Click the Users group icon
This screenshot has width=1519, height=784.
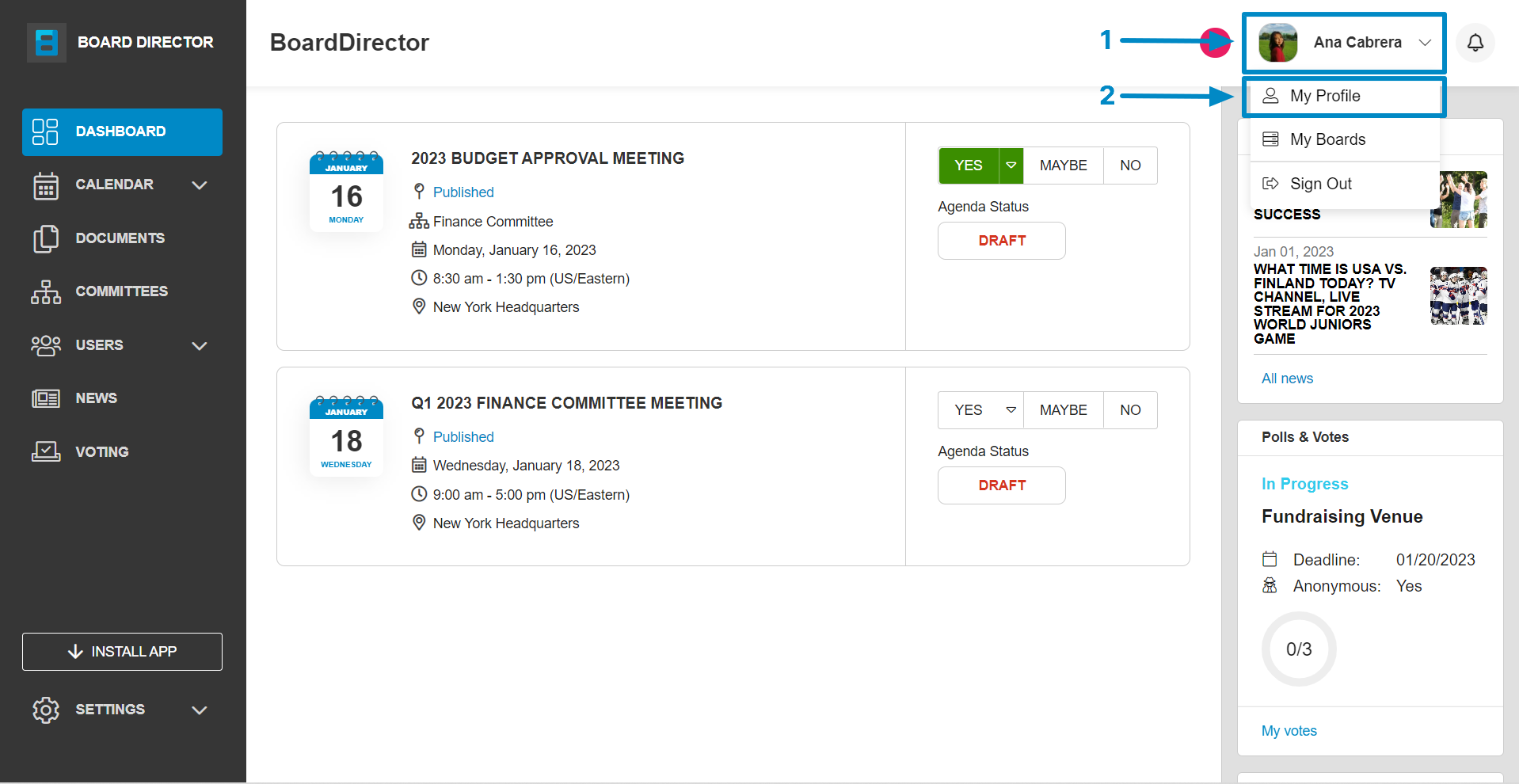(46, 345)
